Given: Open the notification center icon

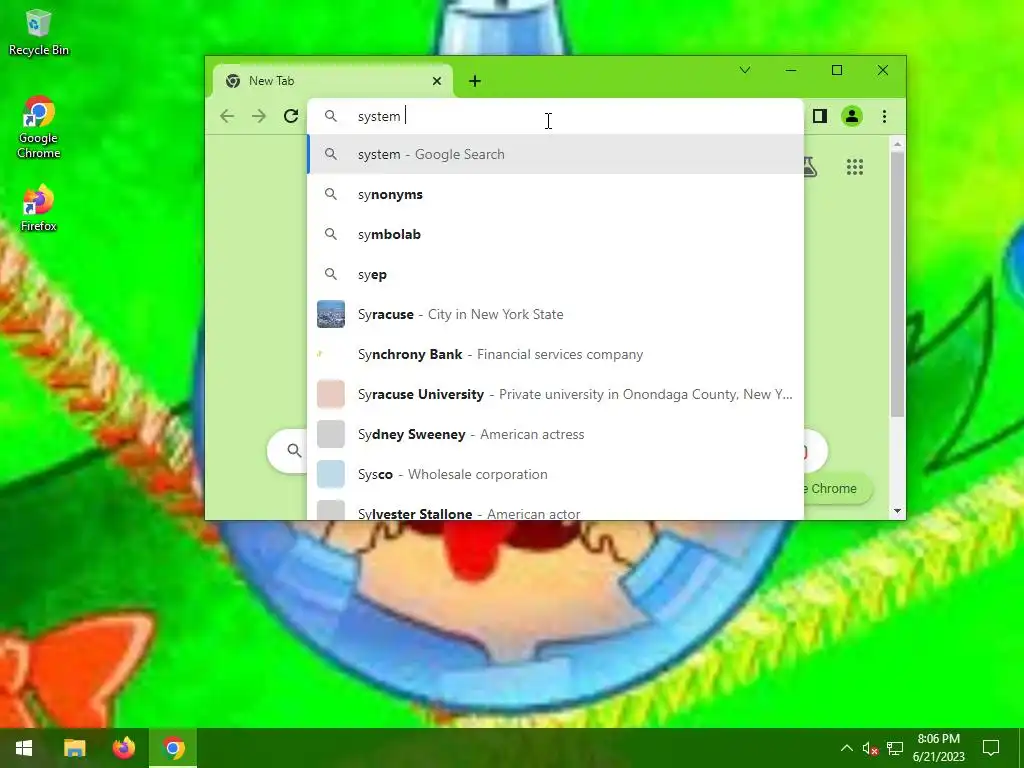Looking at the screenshot, I should pyautogui.click(x=991, y=748).
